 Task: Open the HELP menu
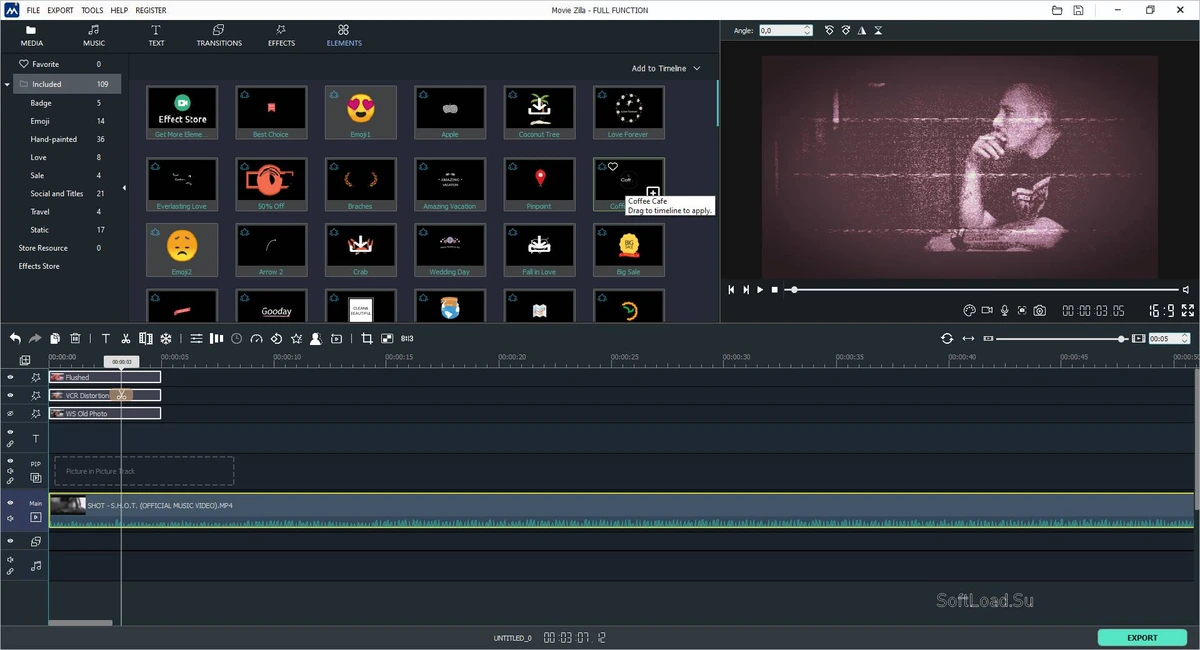point(119,10)
